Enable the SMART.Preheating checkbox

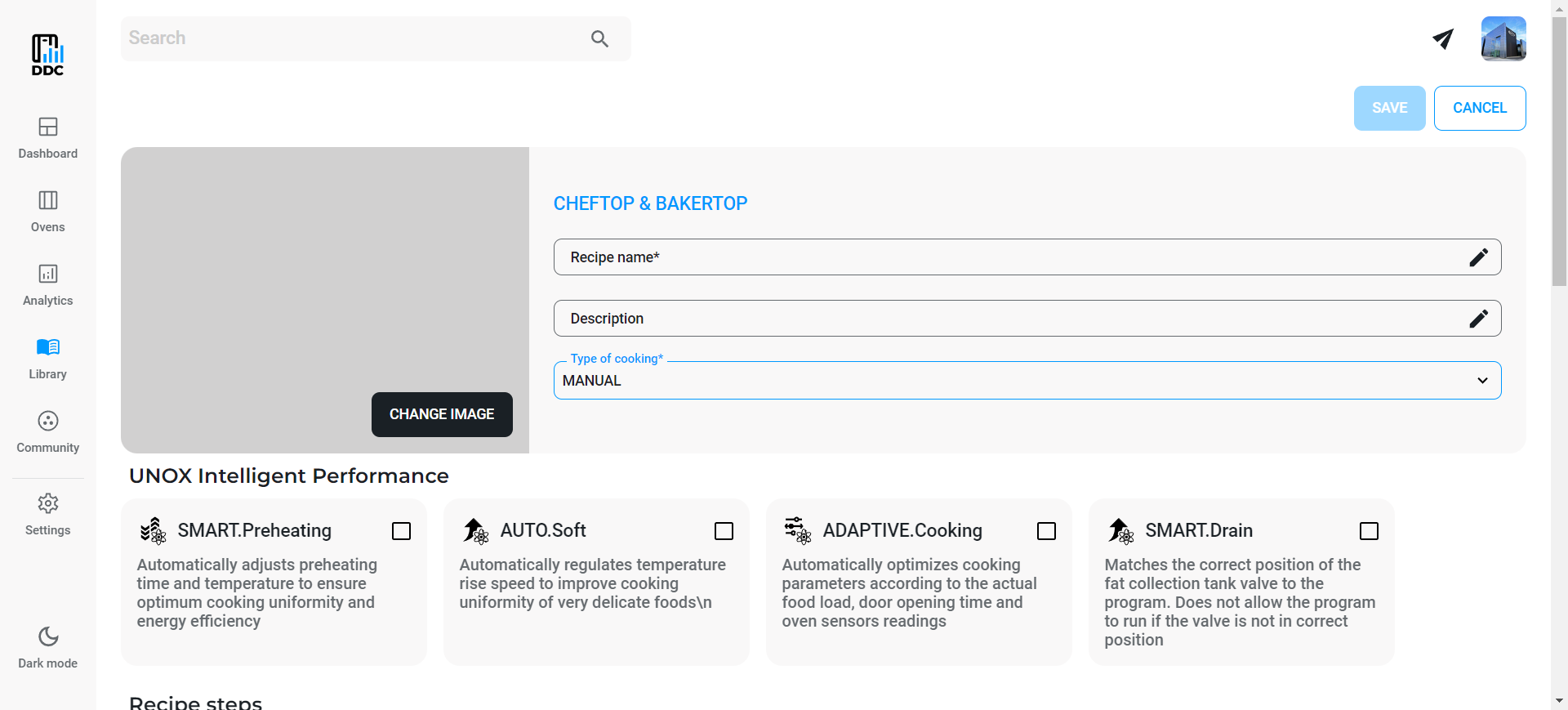401,531
